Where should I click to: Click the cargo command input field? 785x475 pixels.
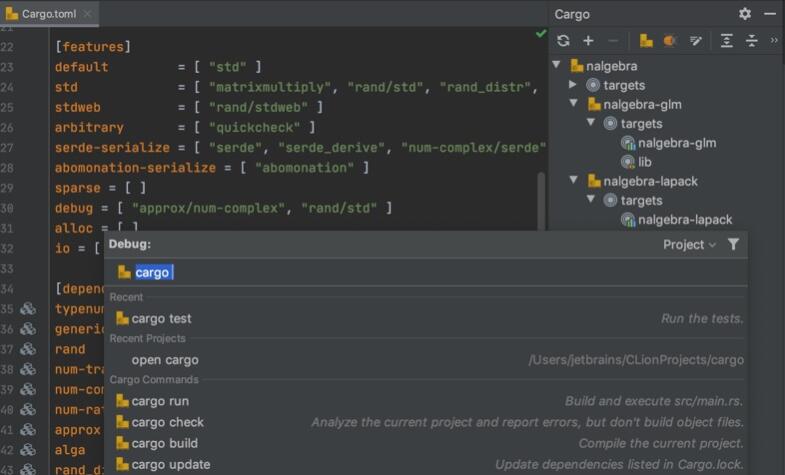426,272
